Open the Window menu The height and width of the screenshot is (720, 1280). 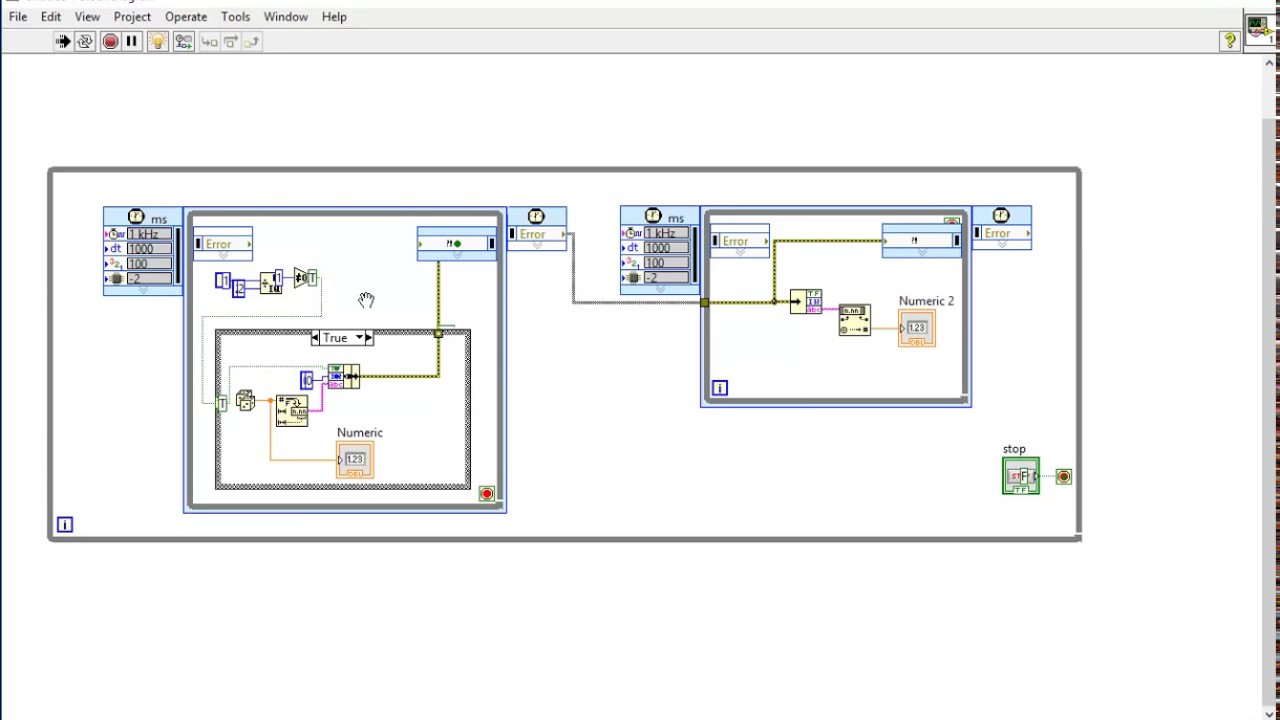[285, 16]
